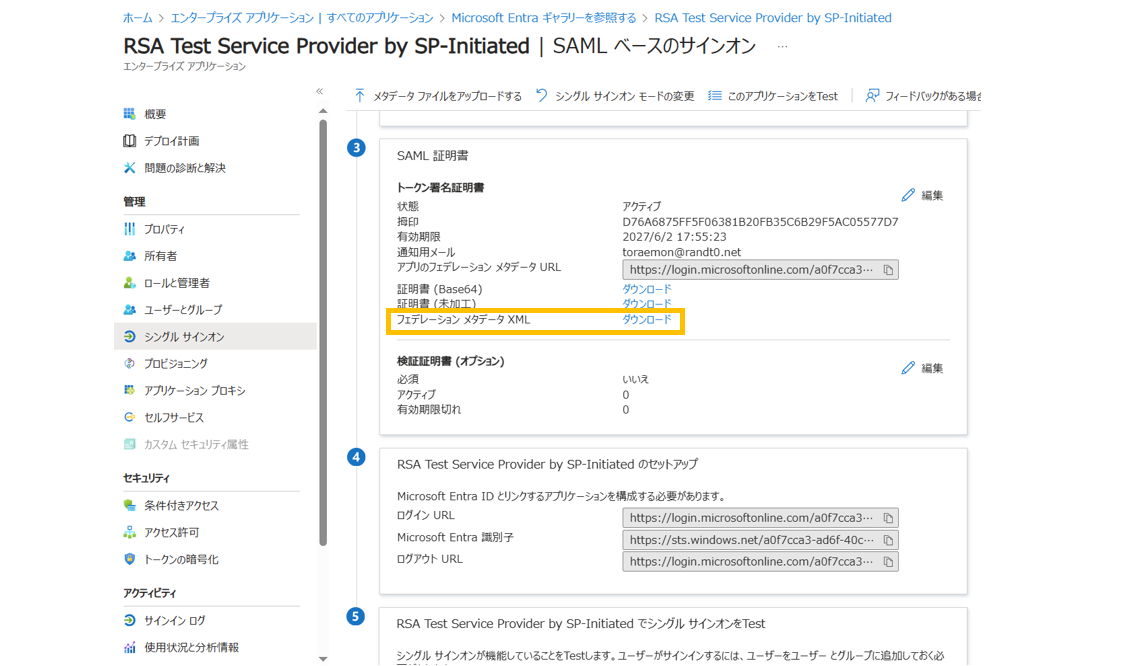Viewport: 1125px width, 666px height.
Task: Click the セルフサービス icon
Action: point(129,417)
